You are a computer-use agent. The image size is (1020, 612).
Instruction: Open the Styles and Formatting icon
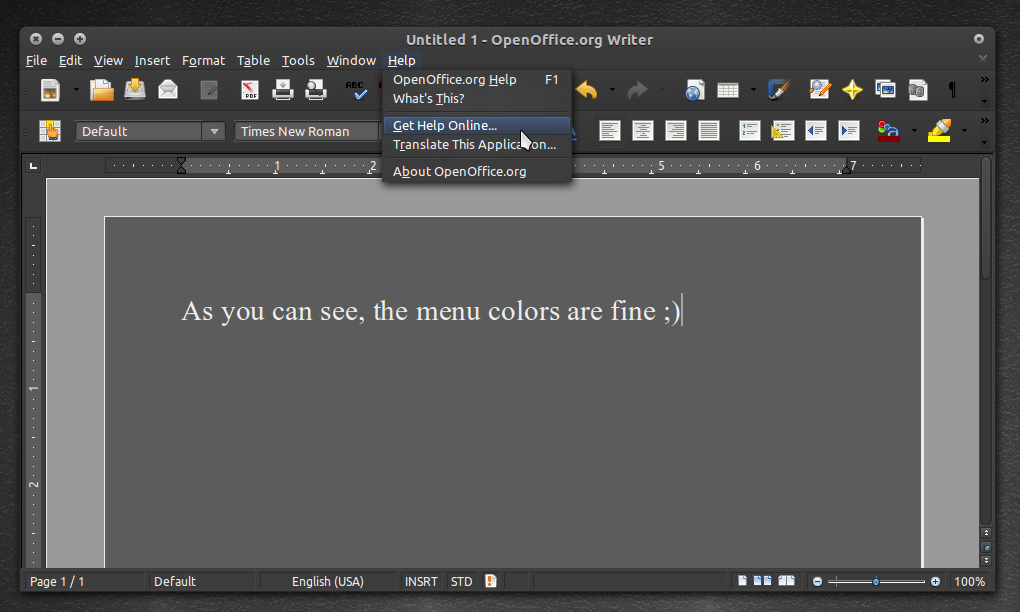coord(49,131)
